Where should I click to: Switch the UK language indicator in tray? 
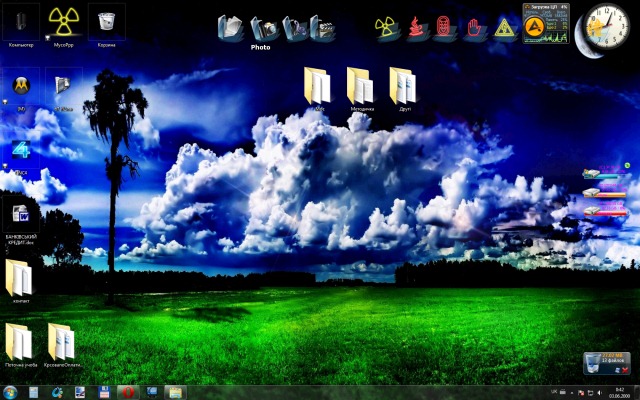[554, 391]
